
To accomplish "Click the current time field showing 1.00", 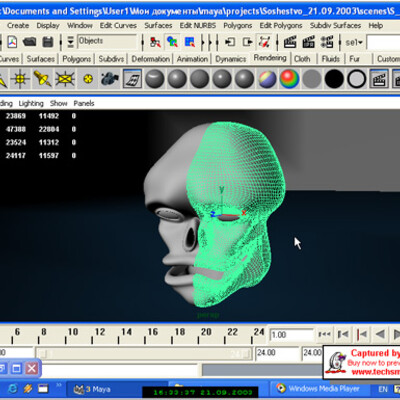I will 292,334.
